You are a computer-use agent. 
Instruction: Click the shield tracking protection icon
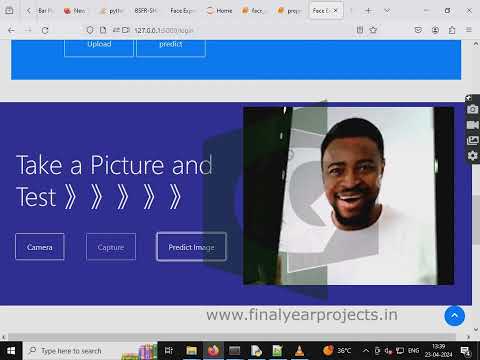tap(90, 30)
